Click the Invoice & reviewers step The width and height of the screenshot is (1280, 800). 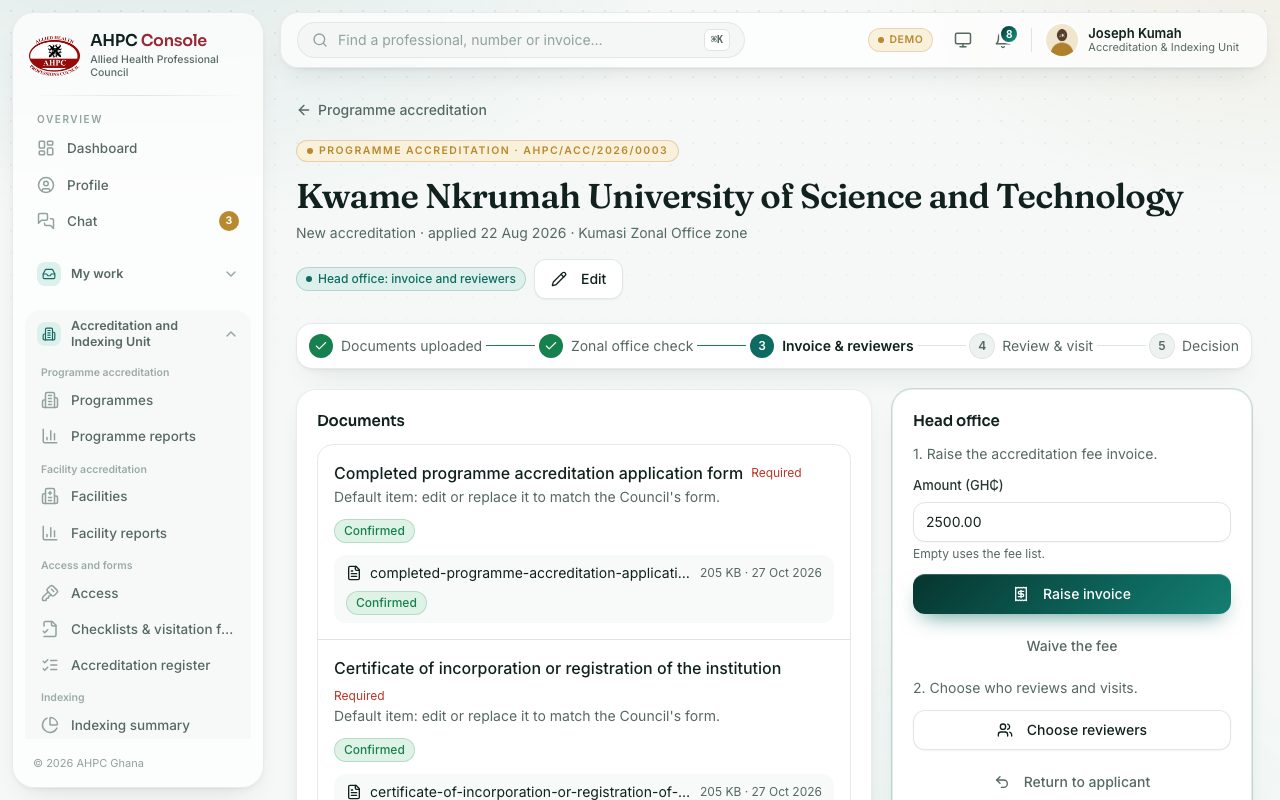(832, 346)
